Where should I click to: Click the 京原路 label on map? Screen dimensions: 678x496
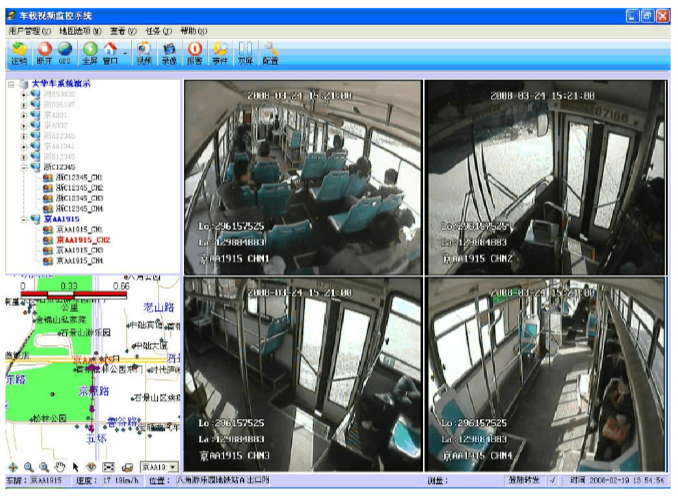[94, 391]
